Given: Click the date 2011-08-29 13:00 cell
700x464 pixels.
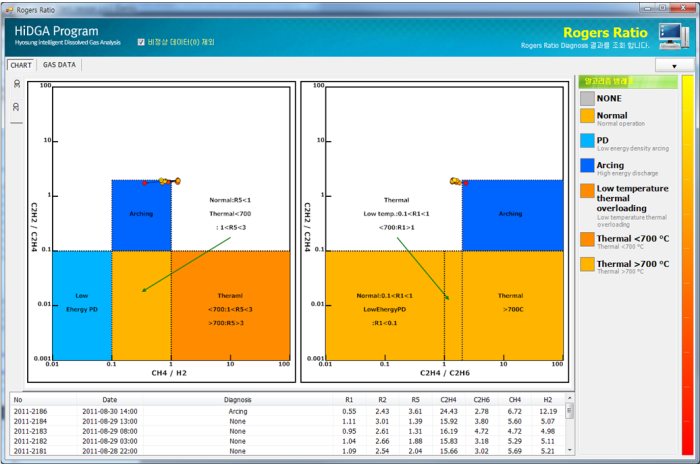Looking at the screenshot, I should (110, 421).
